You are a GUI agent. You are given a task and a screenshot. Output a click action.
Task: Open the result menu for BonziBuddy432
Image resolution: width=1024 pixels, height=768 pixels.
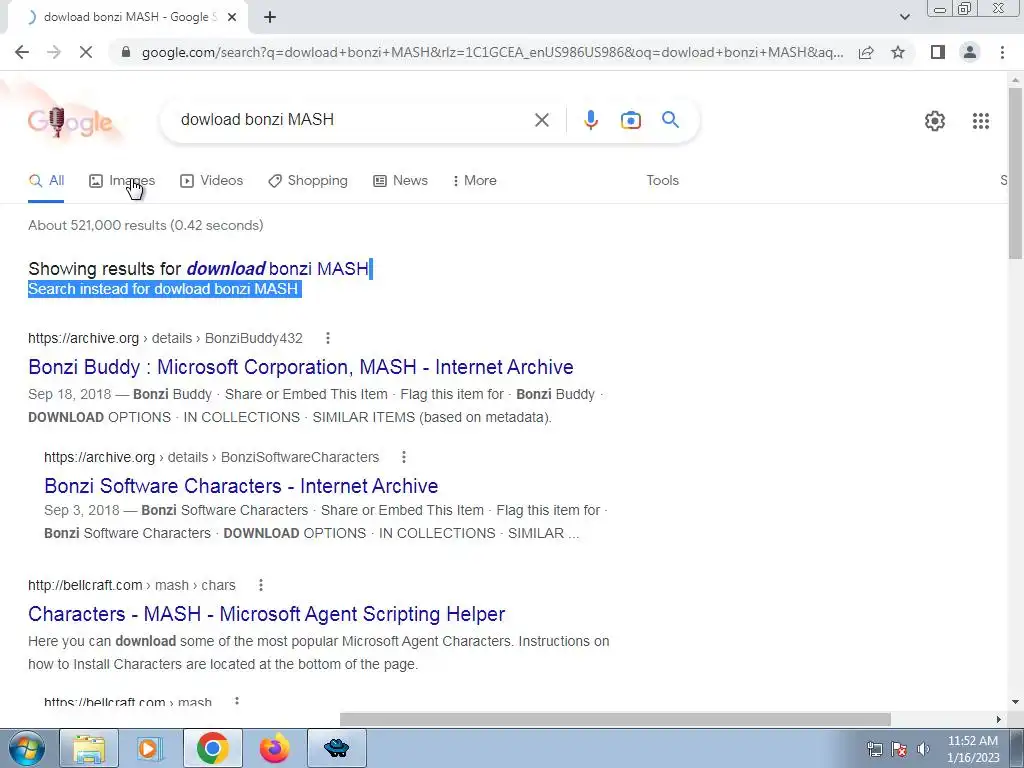pos(328,338)
